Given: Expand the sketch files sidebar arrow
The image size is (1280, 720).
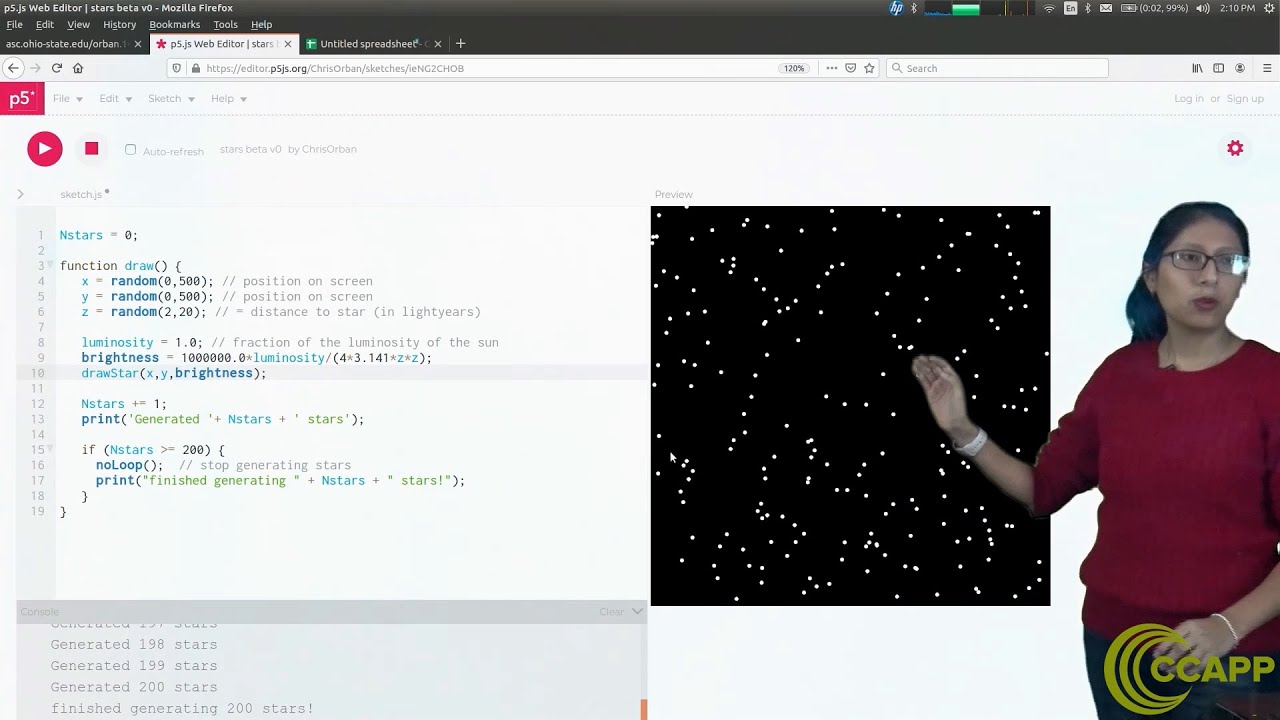Looking at the screenshot, I should pos(20,194).
